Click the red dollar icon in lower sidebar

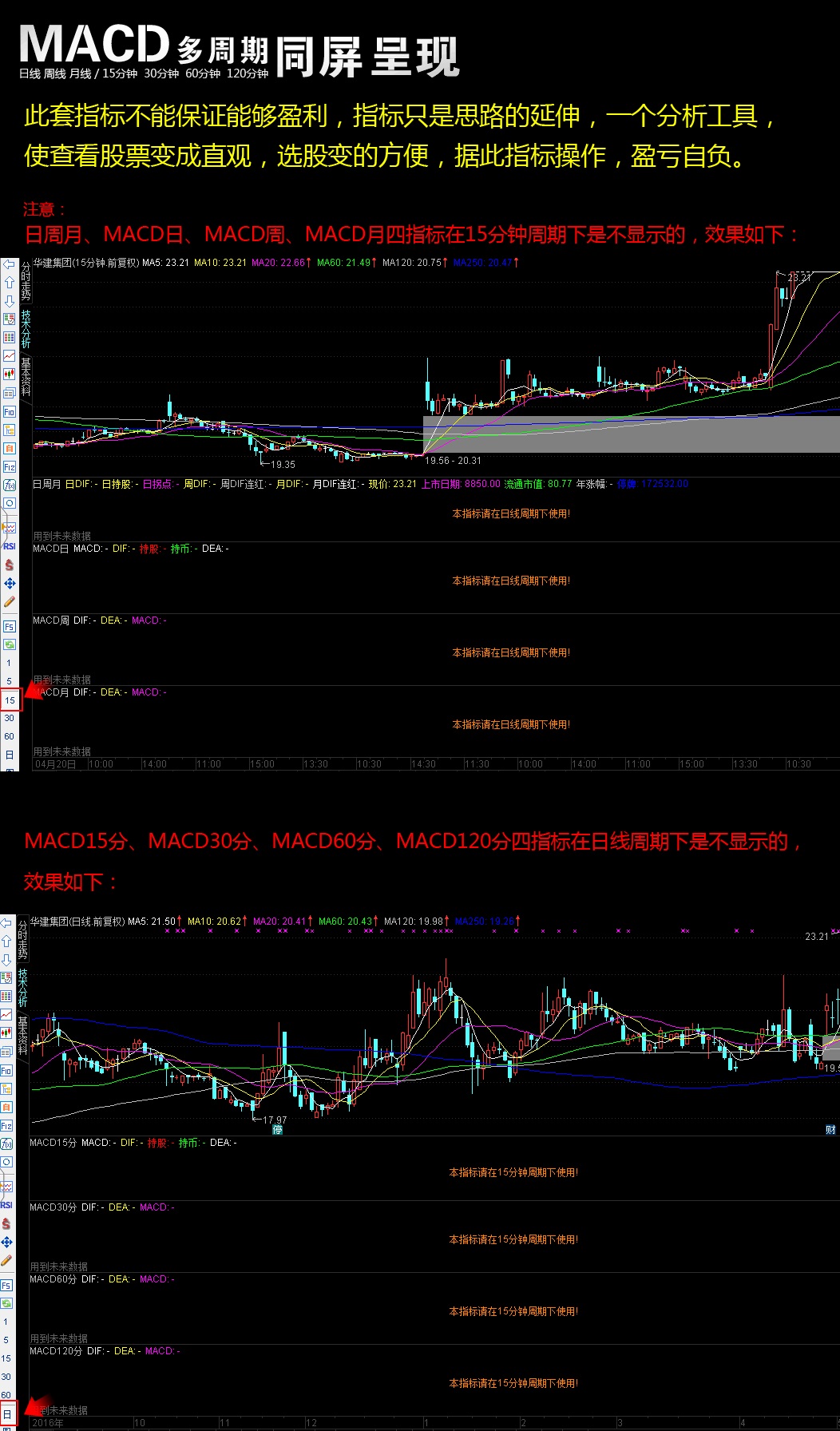6,1223
